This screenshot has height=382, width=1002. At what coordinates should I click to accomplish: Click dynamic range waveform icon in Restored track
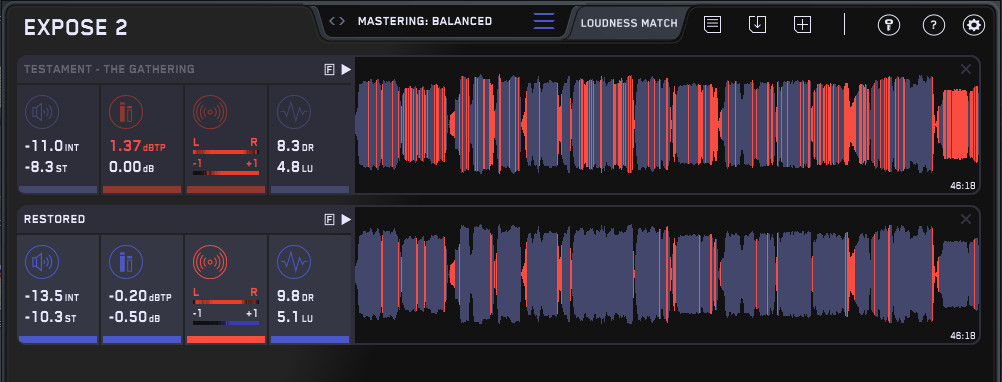point(294,262)
